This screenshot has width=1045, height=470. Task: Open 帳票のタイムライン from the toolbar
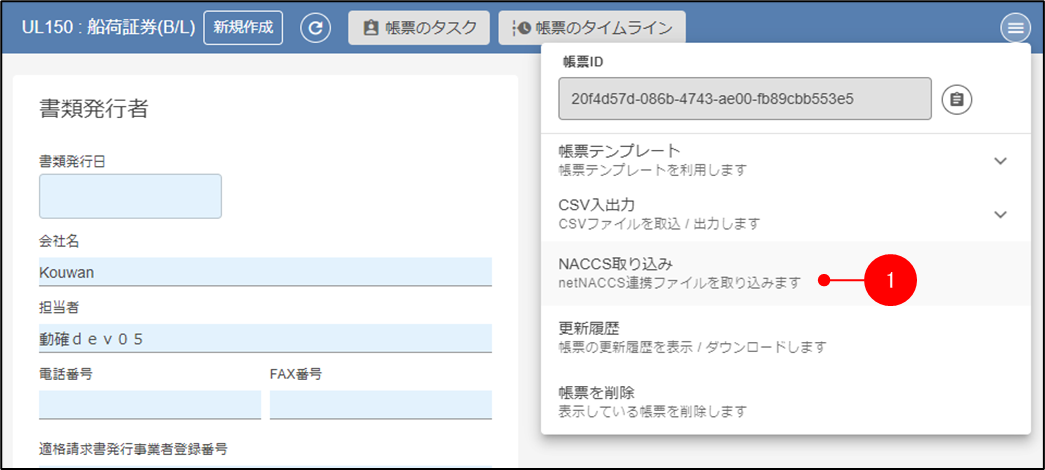[592, 28]
